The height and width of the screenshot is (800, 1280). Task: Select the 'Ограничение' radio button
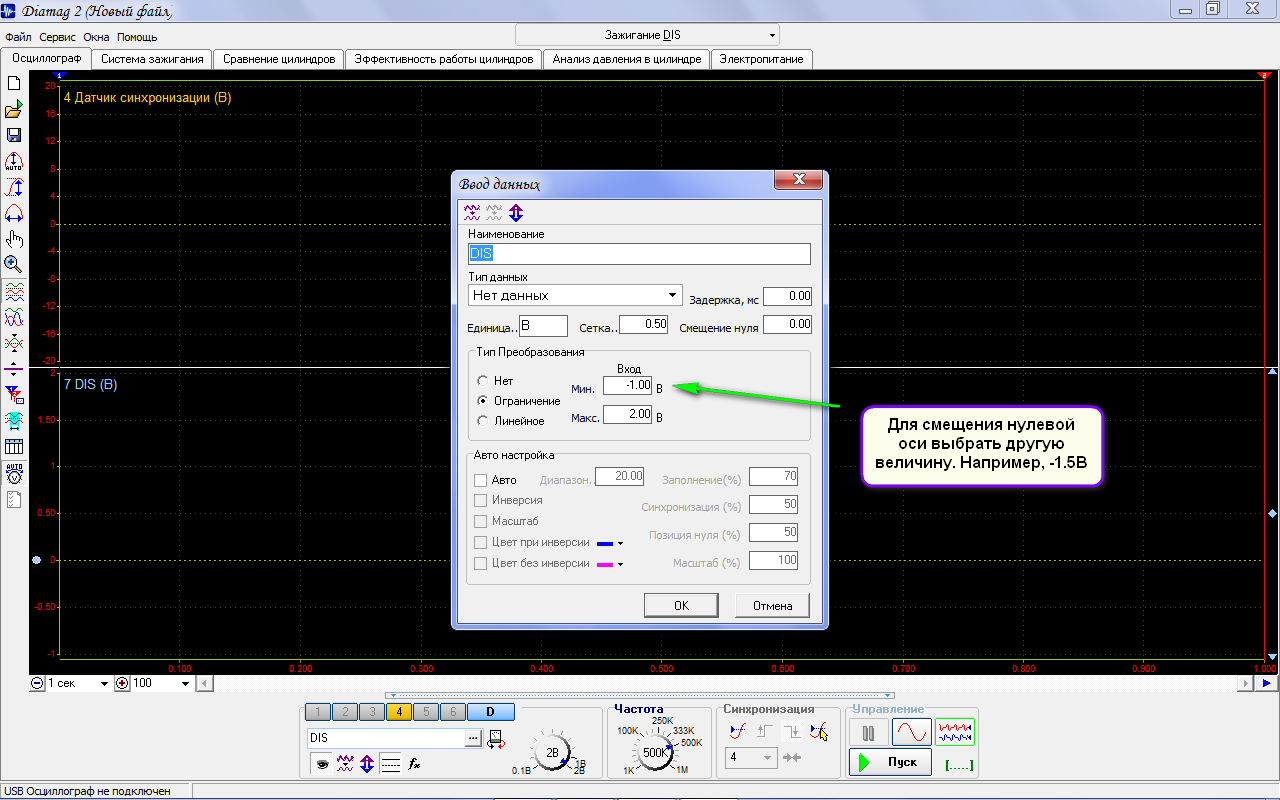click(x=483, y=401)
